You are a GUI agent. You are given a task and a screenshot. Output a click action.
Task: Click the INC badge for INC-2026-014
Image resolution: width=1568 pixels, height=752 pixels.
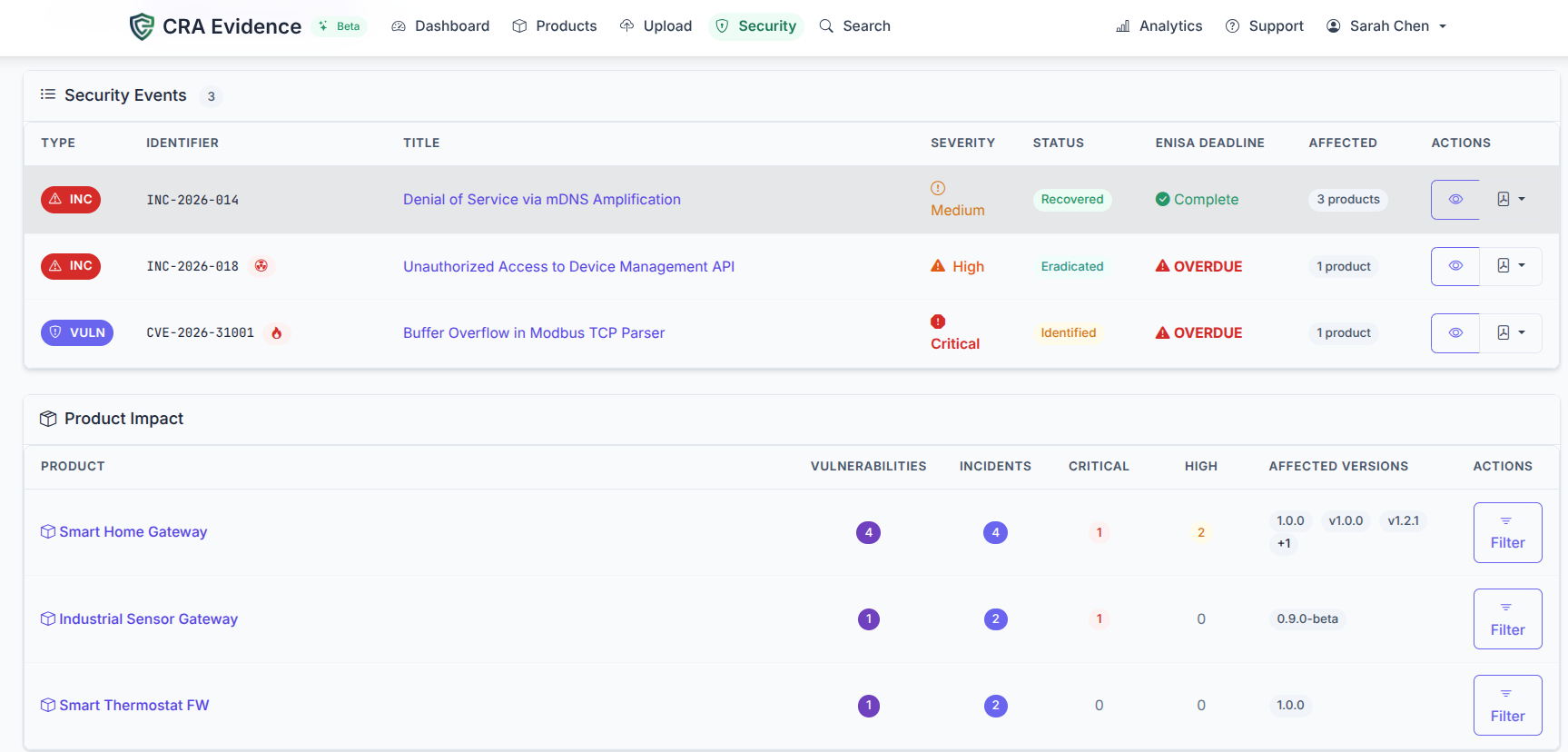(71, 200)
